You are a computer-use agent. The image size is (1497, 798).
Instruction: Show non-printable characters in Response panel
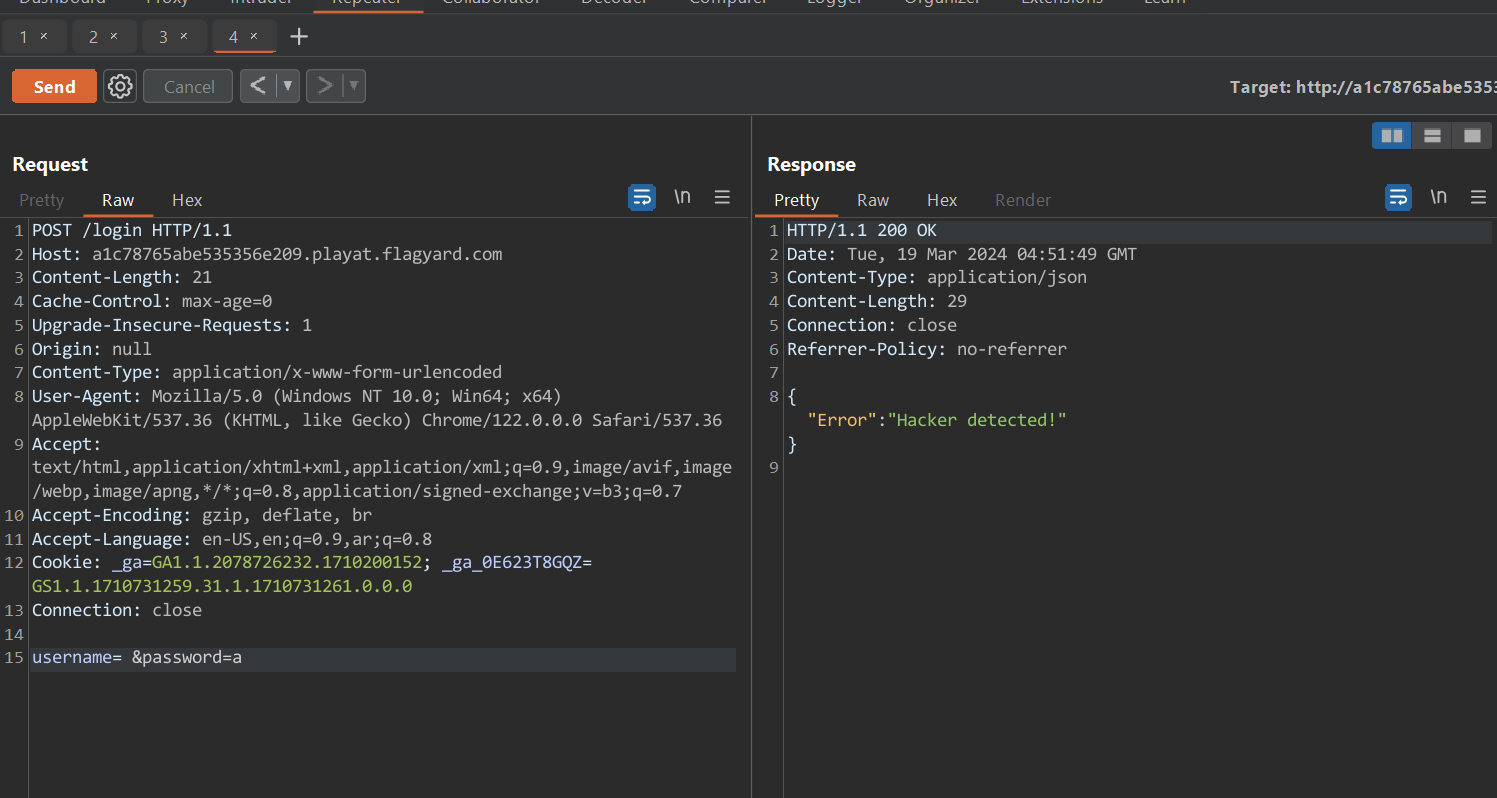(x=1438, y=198)
